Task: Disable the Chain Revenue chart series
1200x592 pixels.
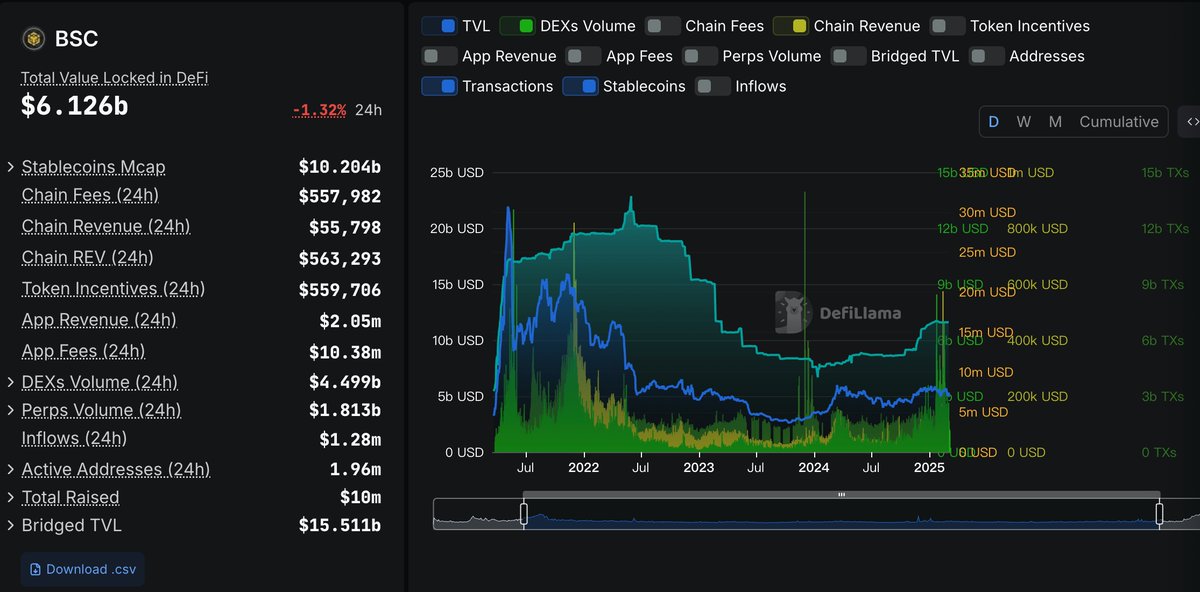Action: pos(792,26)
